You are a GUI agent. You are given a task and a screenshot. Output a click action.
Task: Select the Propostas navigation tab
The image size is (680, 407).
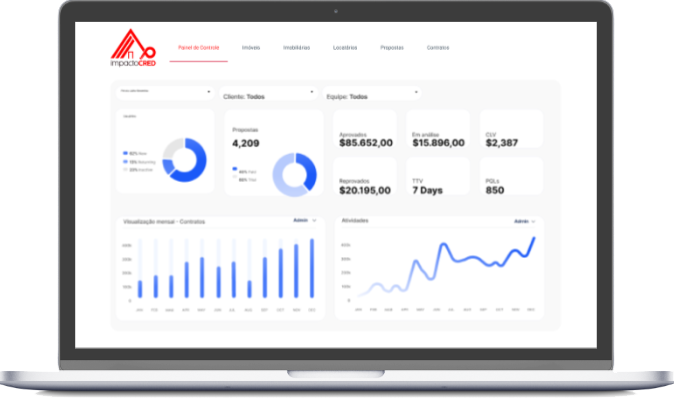click(x=392, y=48)
